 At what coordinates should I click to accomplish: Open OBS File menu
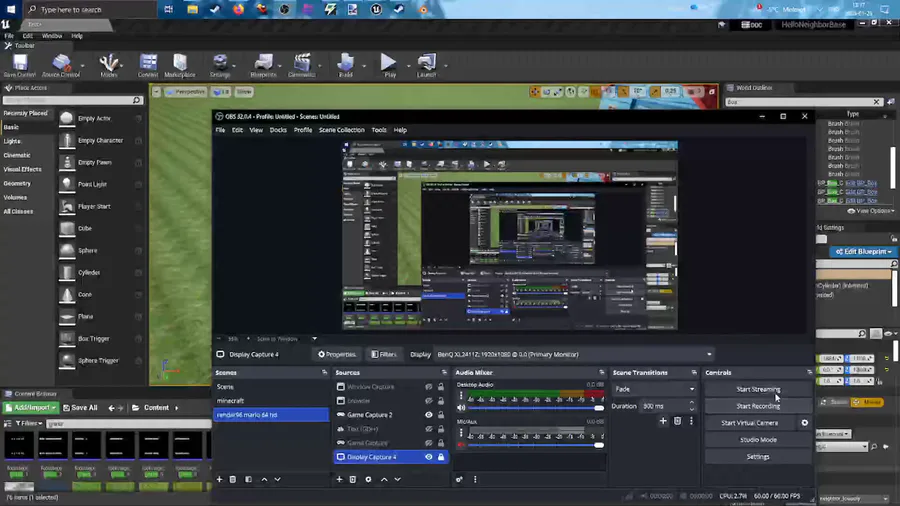click(x=220, y=130)
